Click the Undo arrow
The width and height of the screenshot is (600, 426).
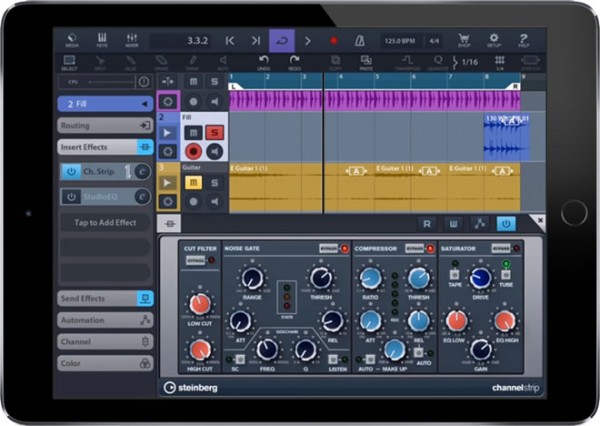tap(264, 62)
